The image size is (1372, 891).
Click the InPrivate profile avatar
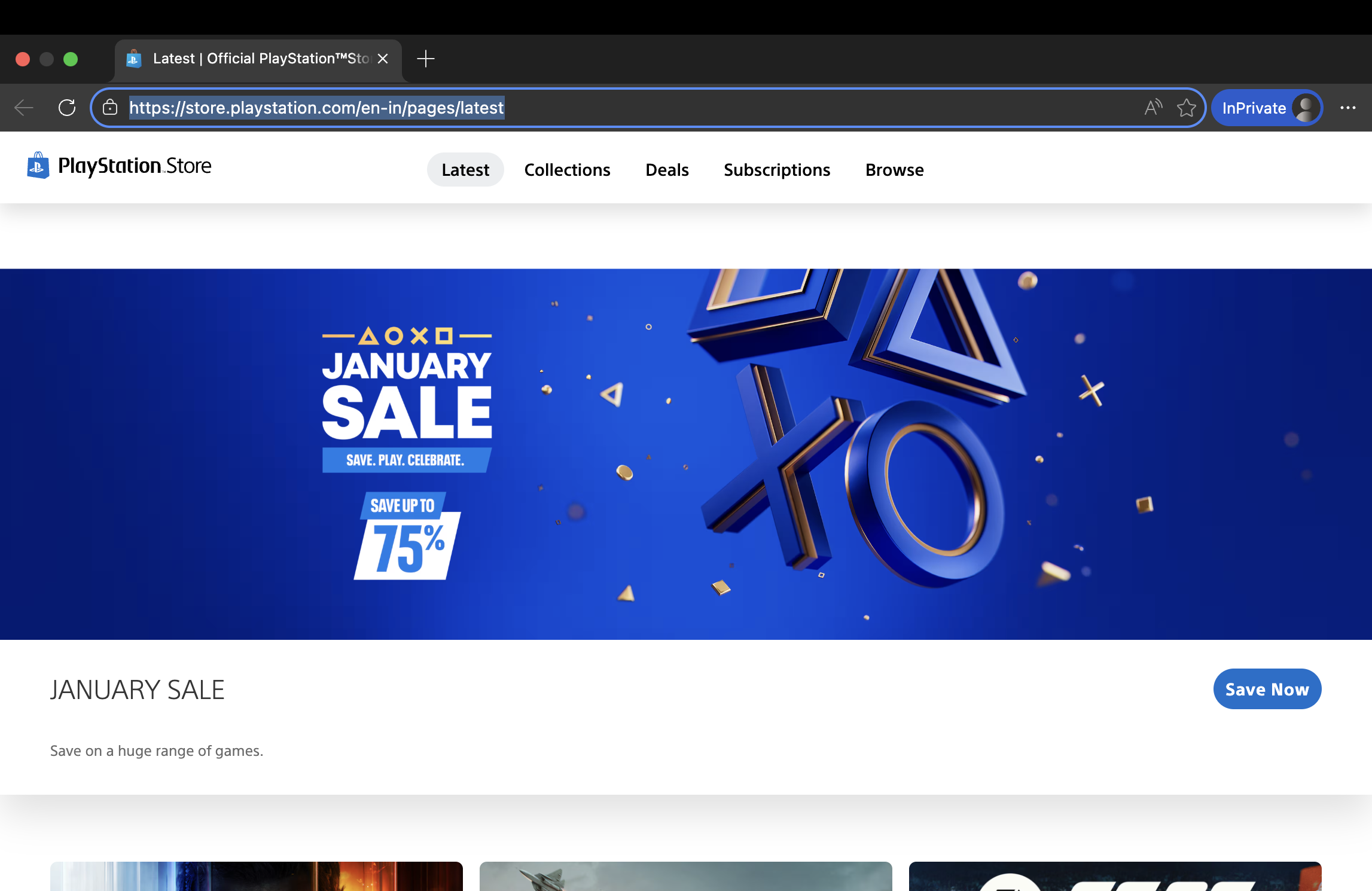tap(1306, 108)
